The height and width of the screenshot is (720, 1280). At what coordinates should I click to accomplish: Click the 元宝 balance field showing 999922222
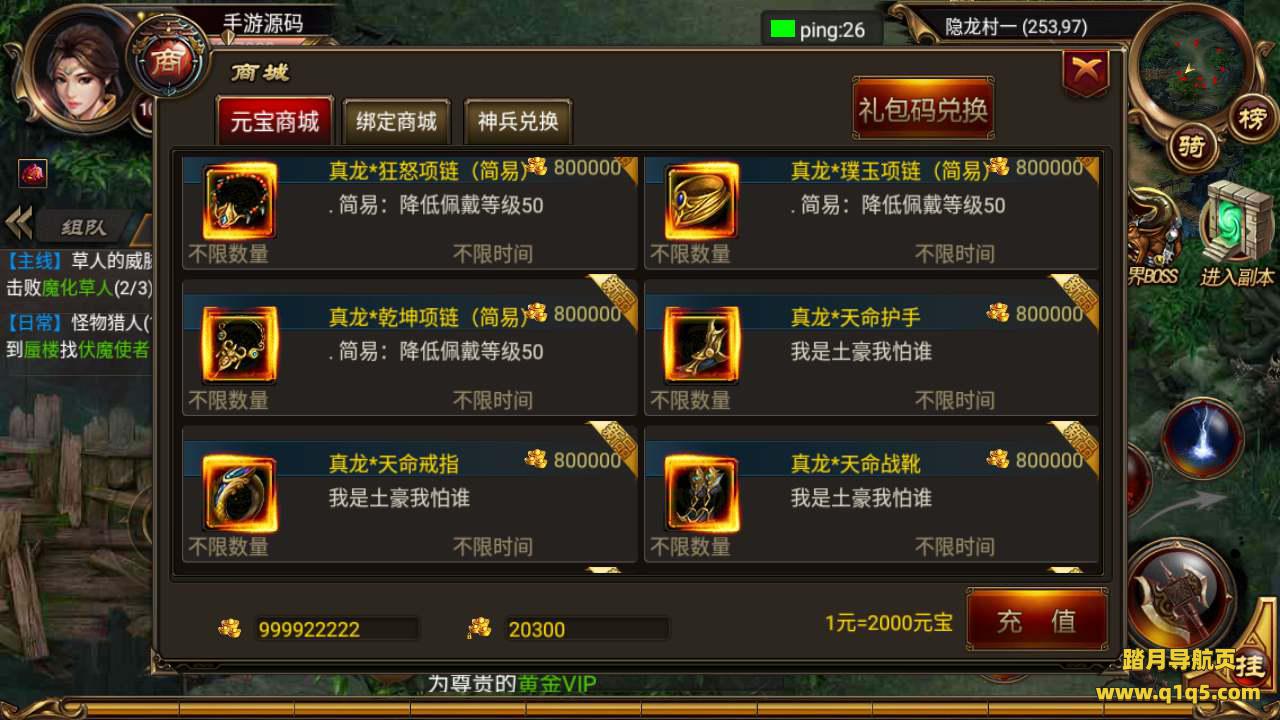pos(336,629)
